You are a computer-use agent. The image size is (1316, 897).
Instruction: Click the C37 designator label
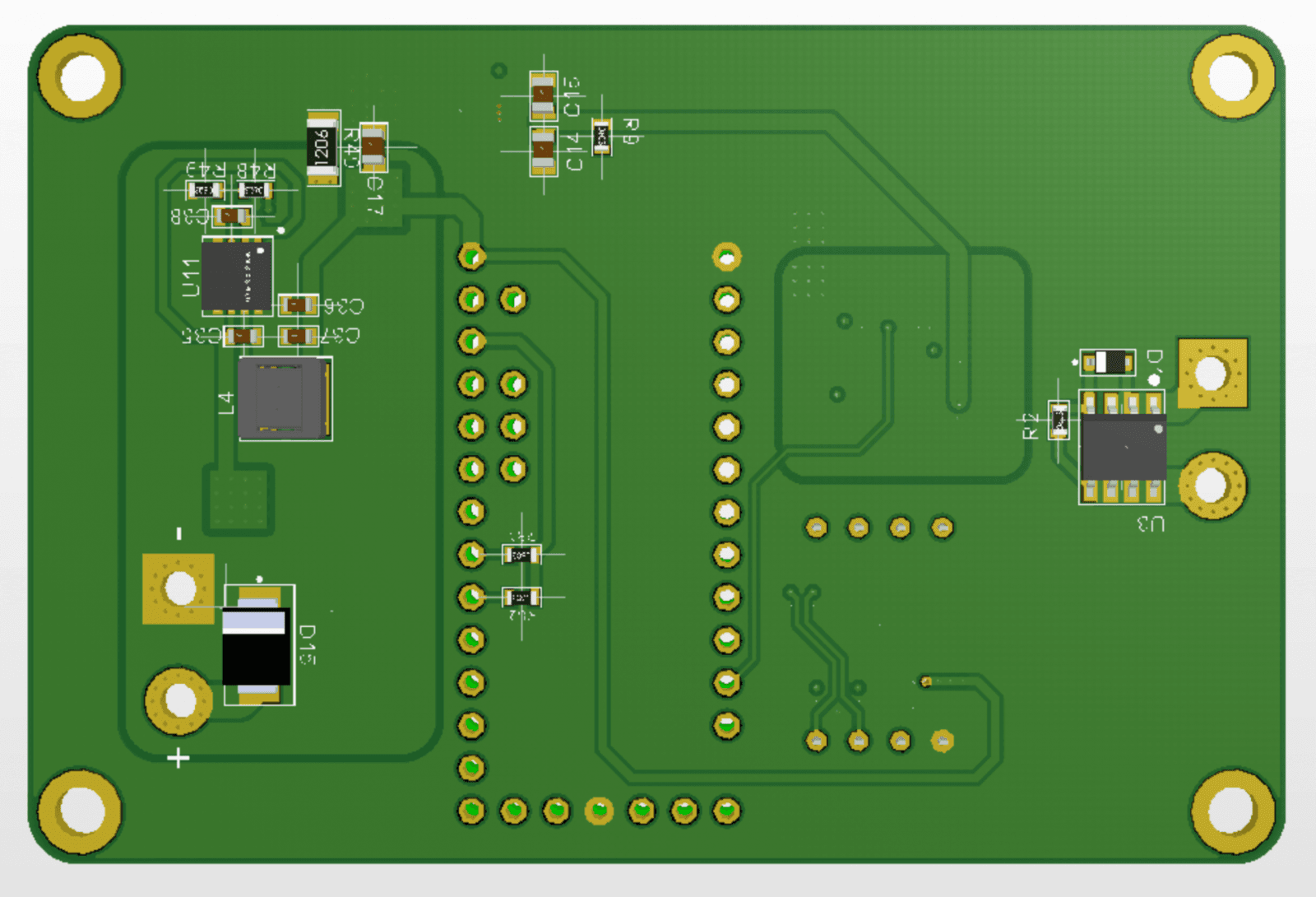(x=341, y=336)
